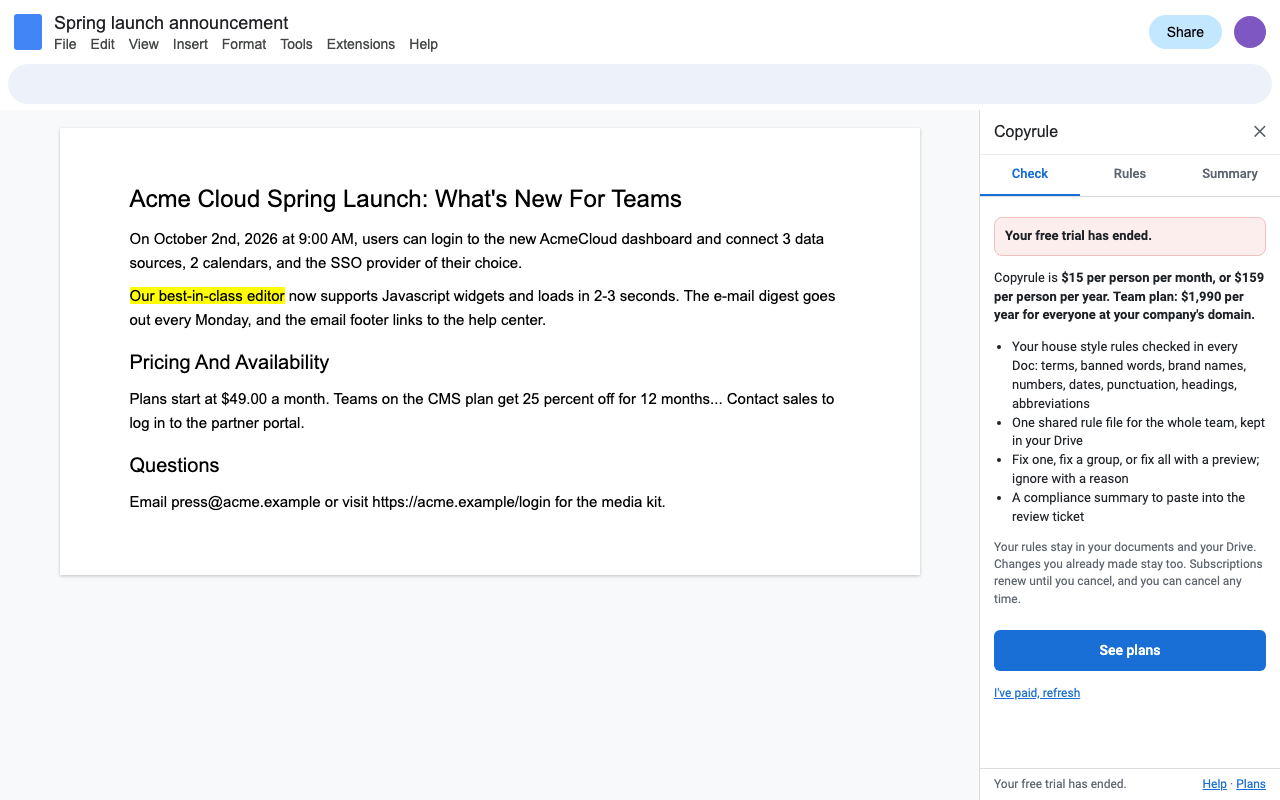Click the heading "Acme Cloud Spring Launch: What's New For Teams"
This screenshot has width=1280, height=800.
pos(406,199)
